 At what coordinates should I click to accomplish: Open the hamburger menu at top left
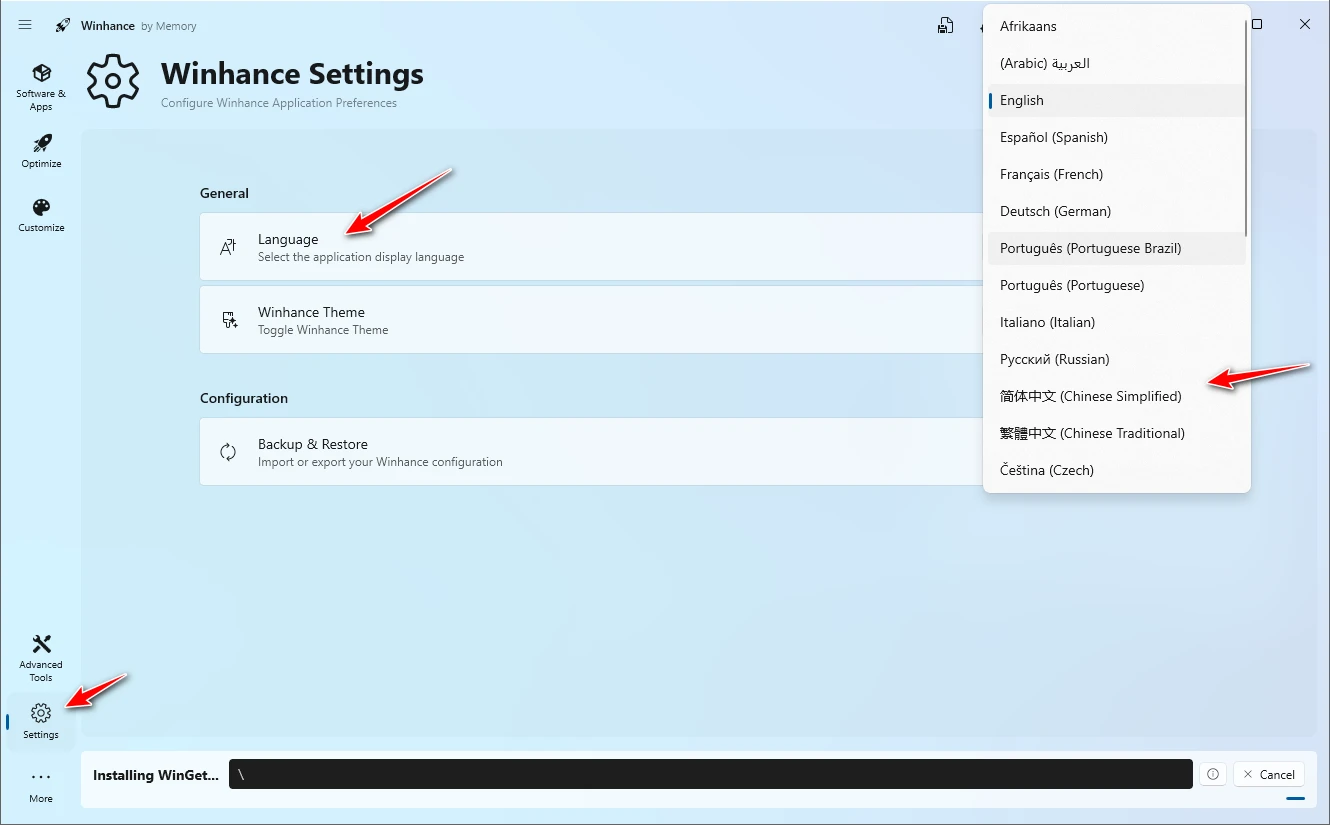pyautogui.click(x=25, y=25)
